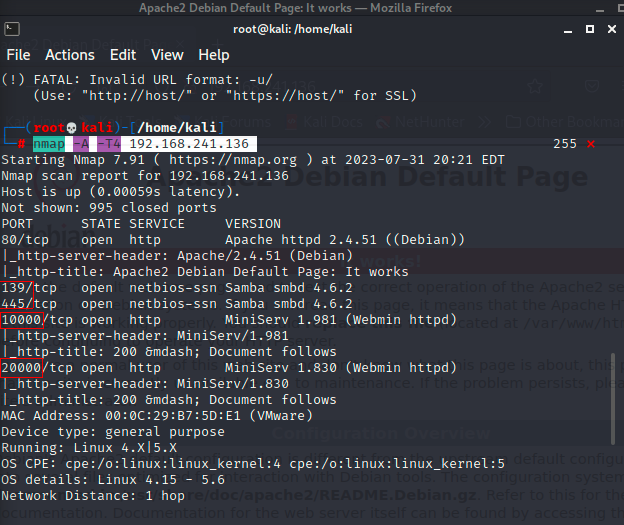Click the PORT column header
The width and height of the screenshot is (624, 525).
click(17, 224)
